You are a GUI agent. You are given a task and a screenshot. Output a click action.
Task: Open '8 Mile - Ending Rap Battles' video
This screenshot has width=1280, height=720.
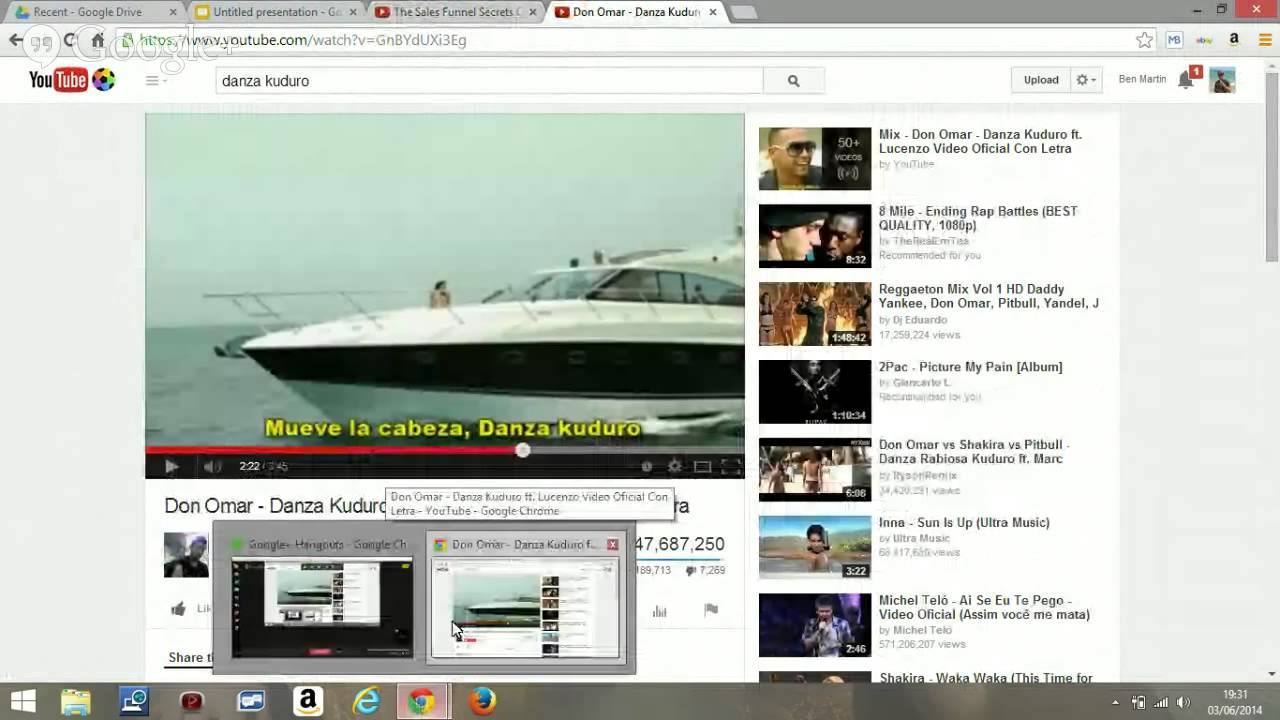(978, 218)
